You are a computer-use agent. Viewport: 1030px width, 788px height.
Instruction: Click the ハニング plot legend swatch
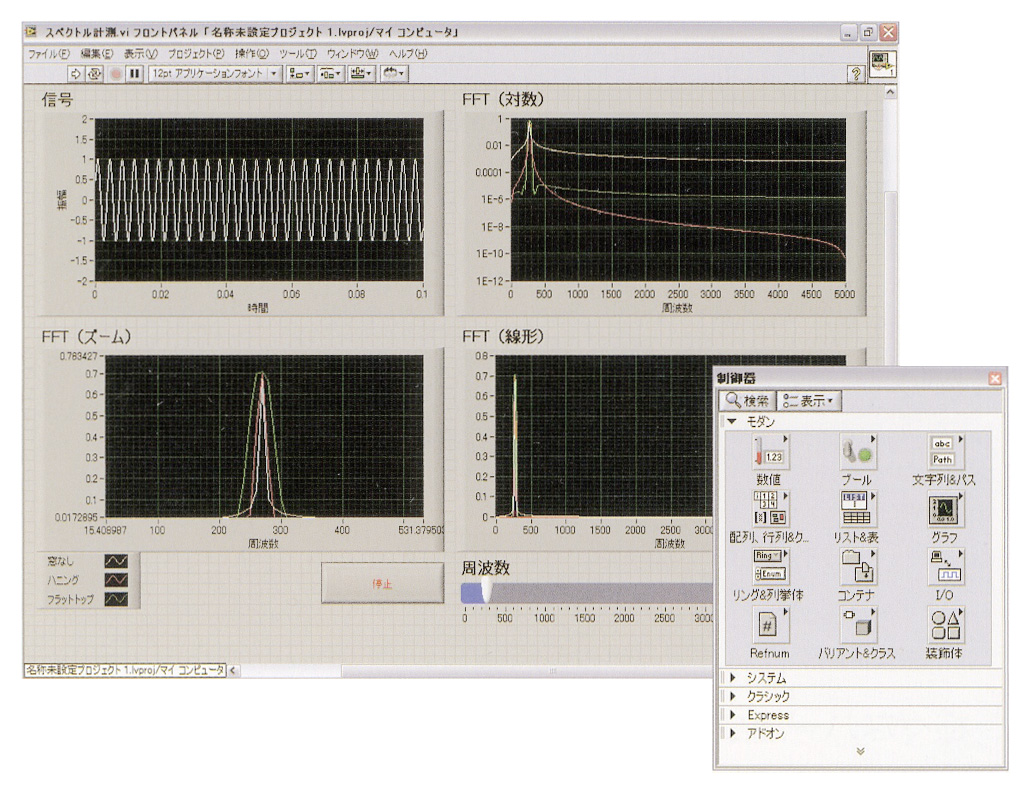click(x=116, y=580)
